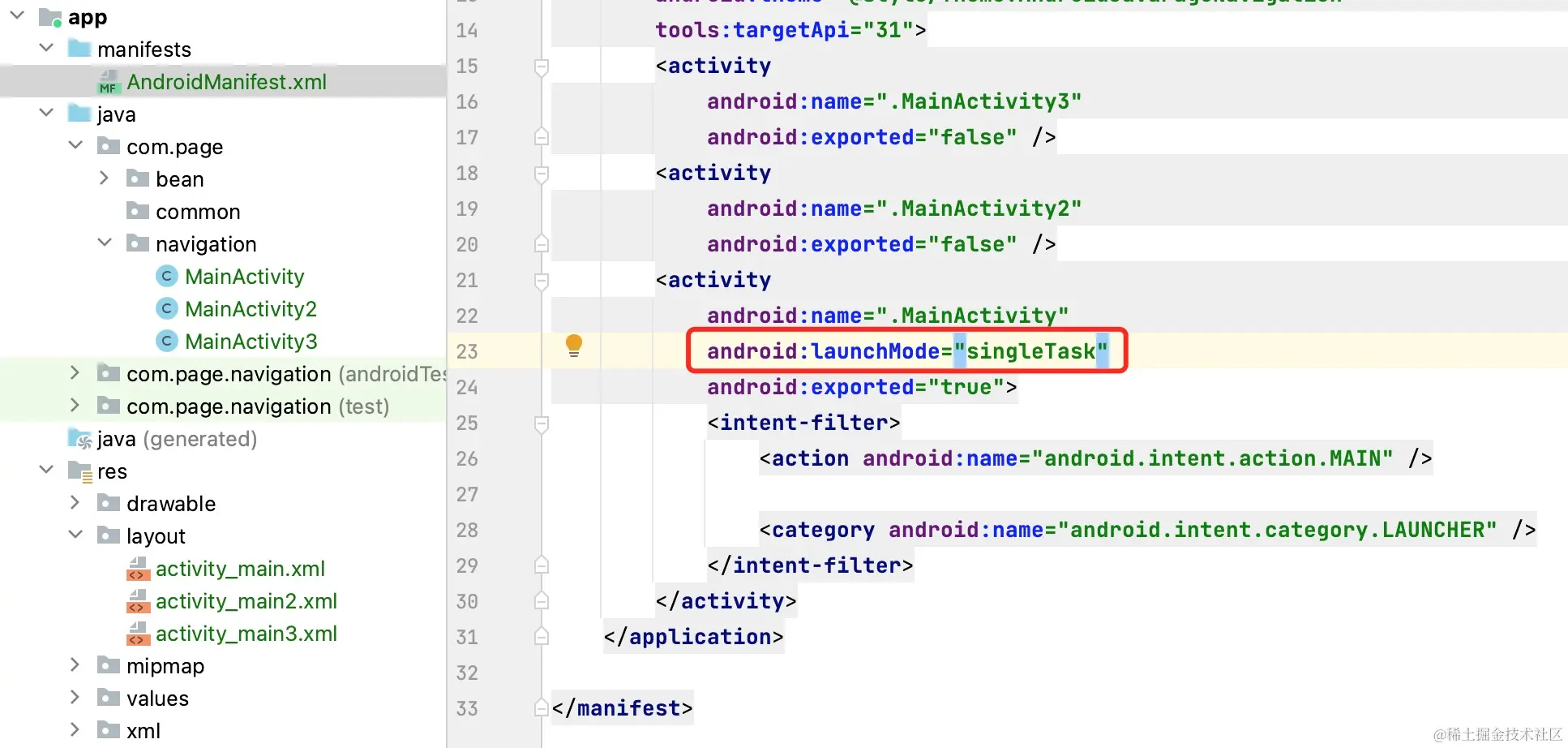Click fold marker at line 25 intent-filter

click(542, 424)
